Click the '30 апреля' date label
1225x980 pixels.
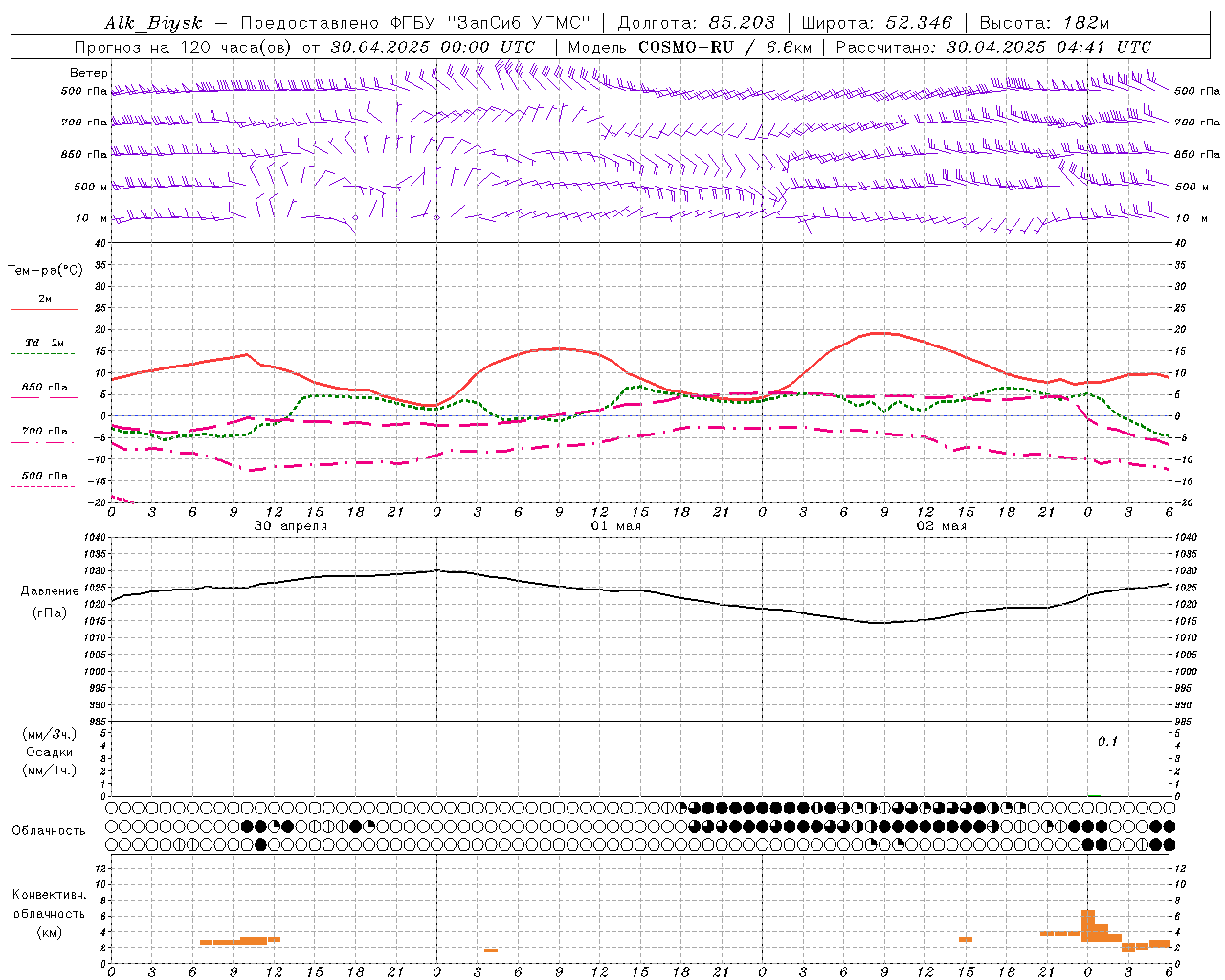coord(290,526)
